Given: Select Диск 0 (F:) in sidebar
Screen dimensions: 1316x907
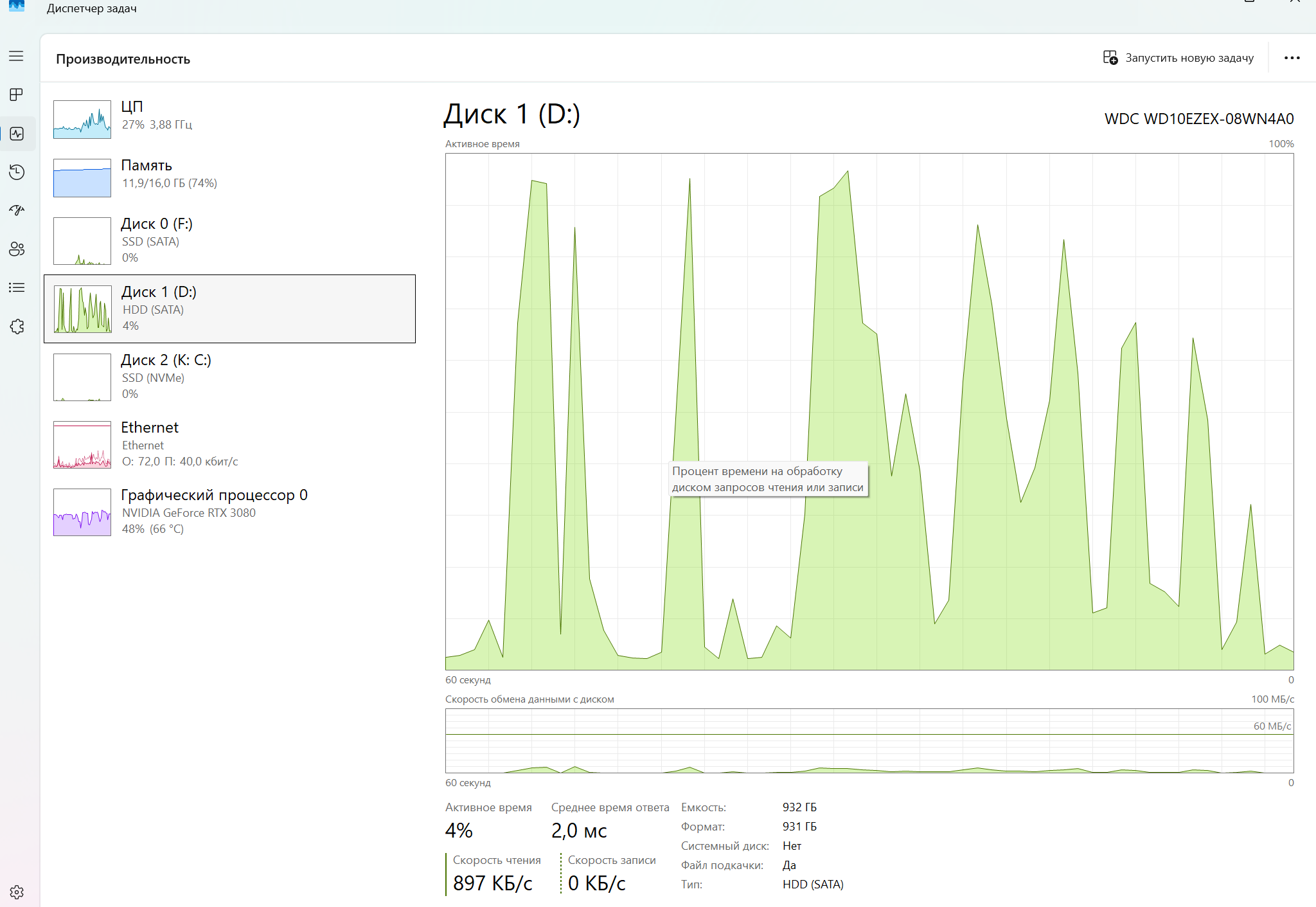Looking at the screenshot, I should tap(229, 240).
